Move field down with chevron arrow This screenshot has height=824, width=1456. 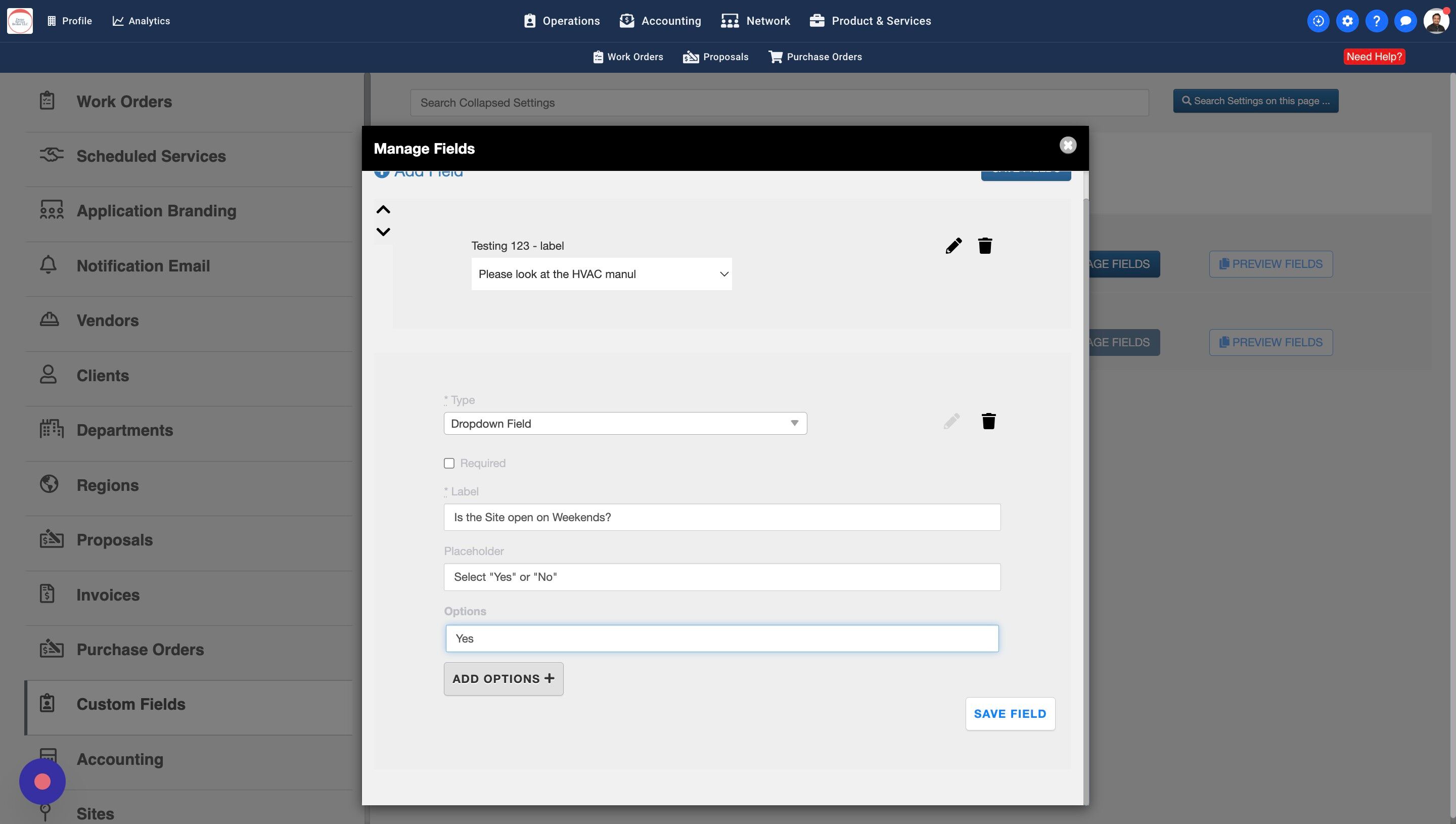[383, 232]
